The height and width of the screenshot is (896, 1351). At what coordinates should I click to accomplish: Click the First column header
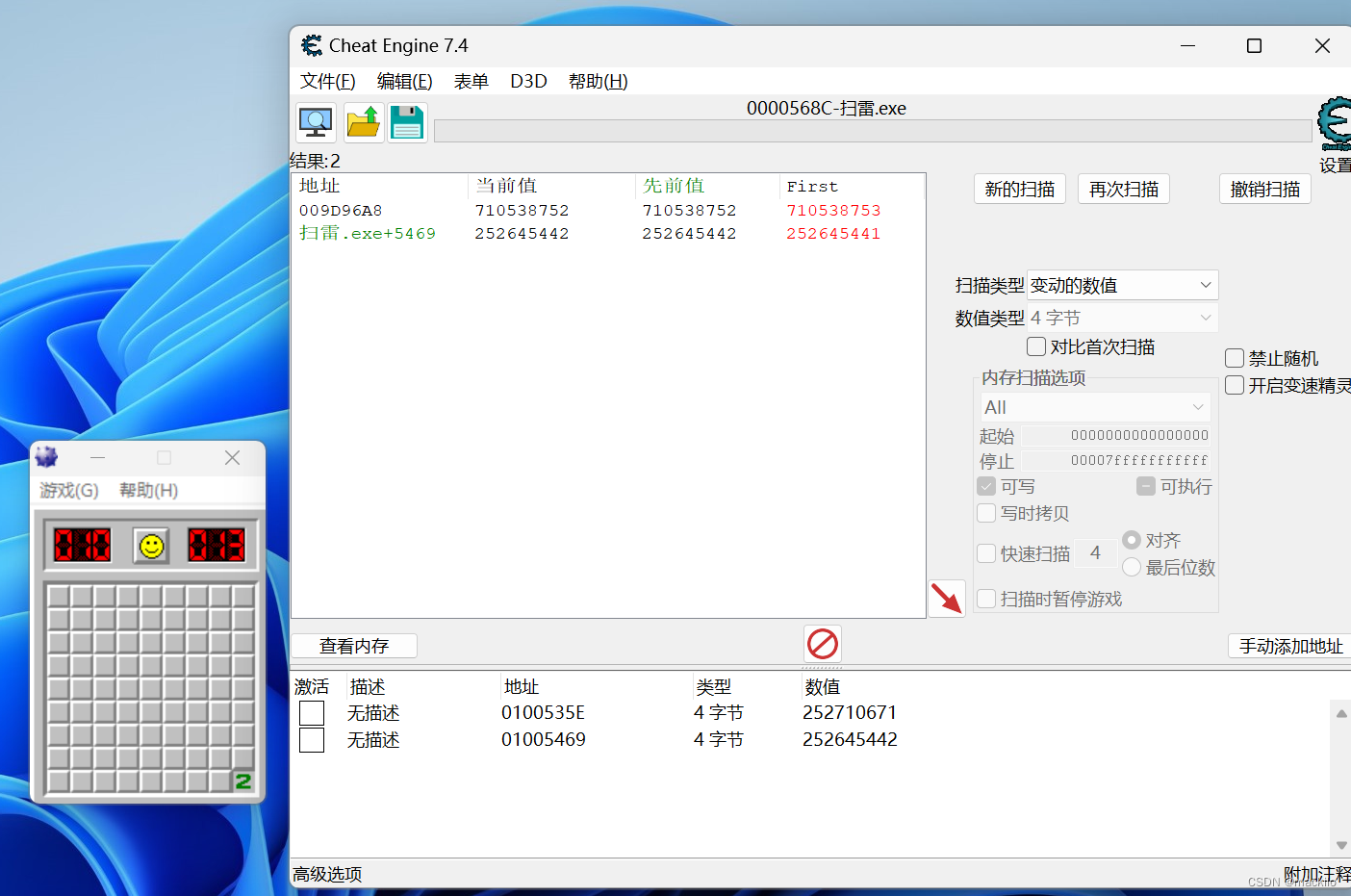(852, 186)
